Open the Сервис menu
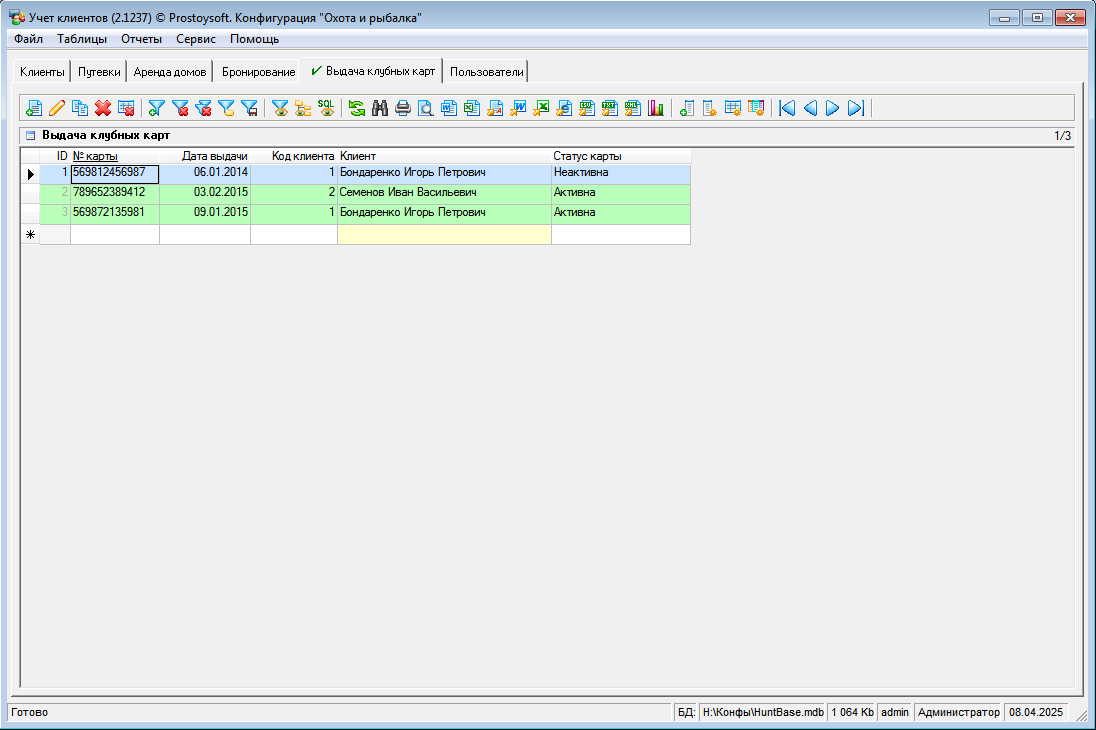Screen dimensions: 1096x730 coord(196,39)
